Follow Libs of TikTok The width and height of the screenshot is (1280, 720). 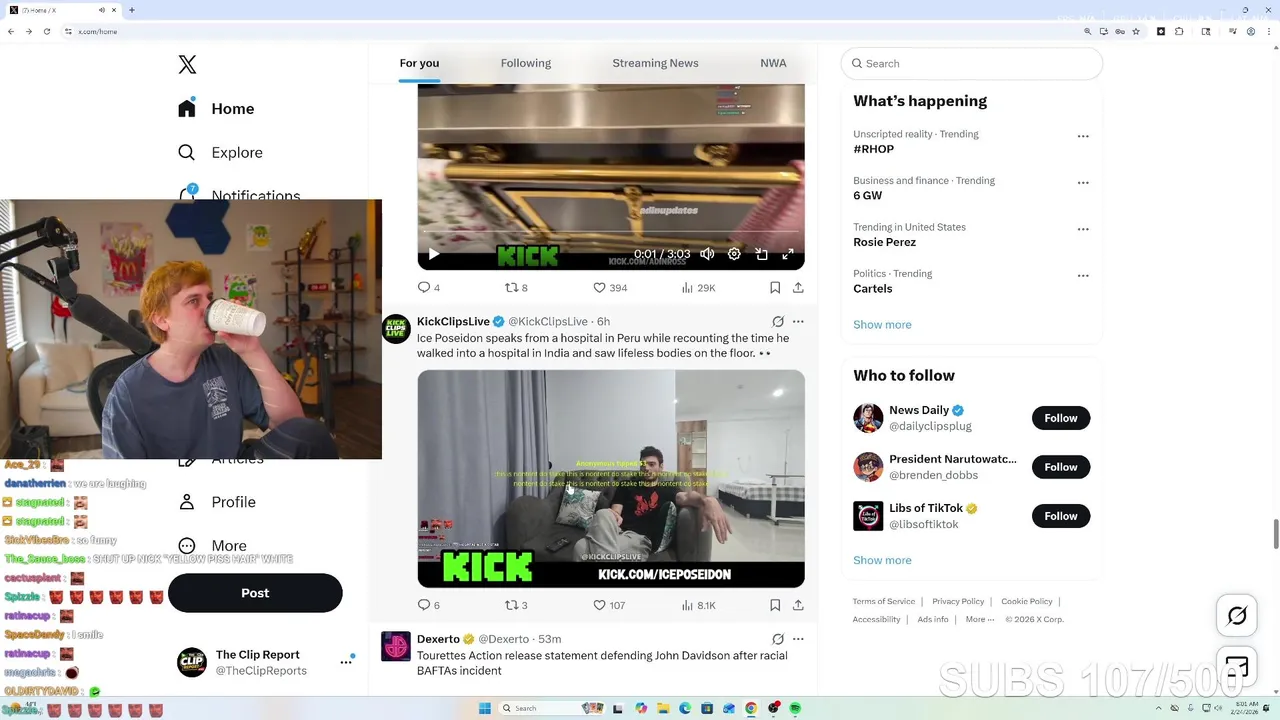point(1061,516)
